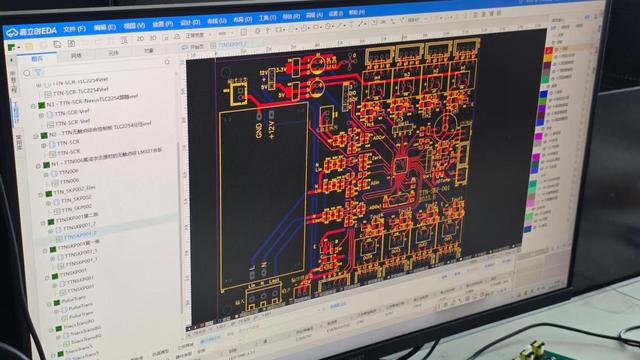The width and height of the screenshot is (640, 360).
Task: Collapse the N1 - TTN006 project node
Action: coord(38,166)
